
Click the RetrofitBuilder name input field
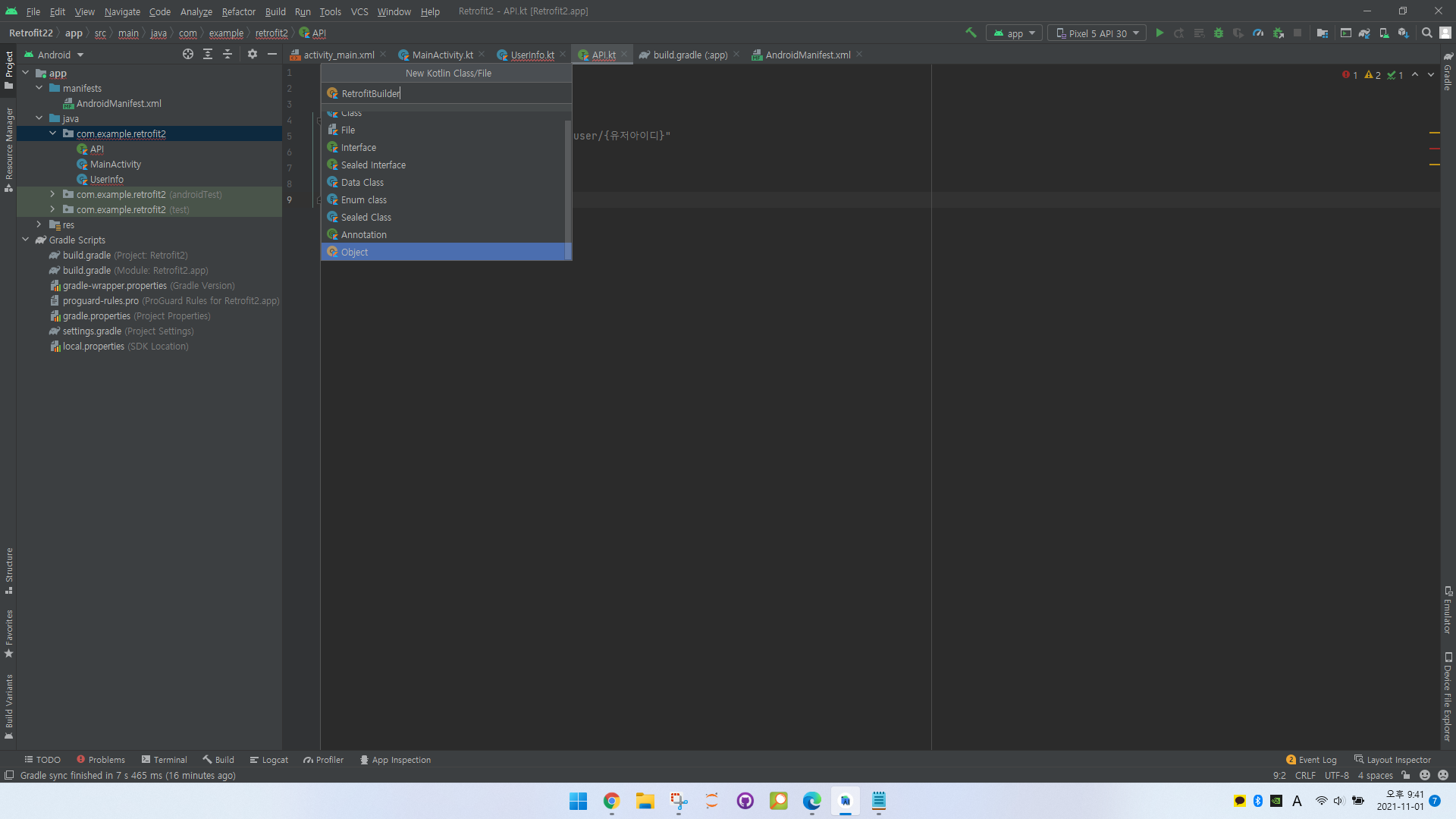447,93
